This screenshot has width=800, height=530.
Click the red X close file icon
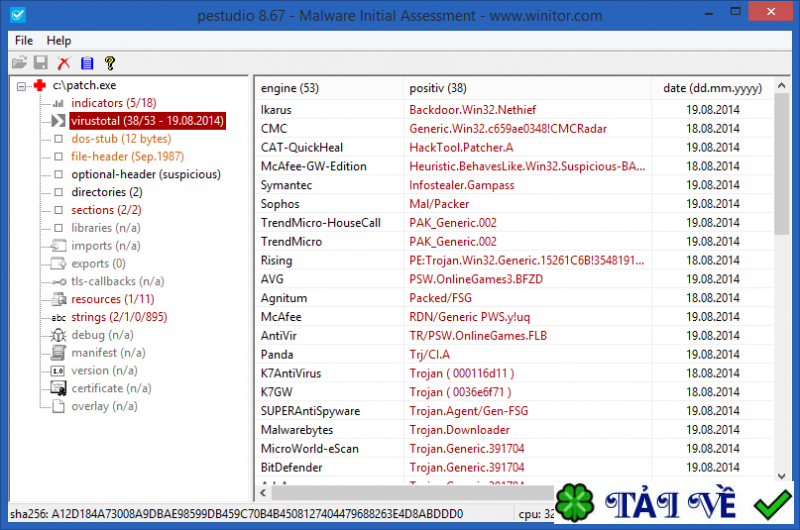(64, 63)
